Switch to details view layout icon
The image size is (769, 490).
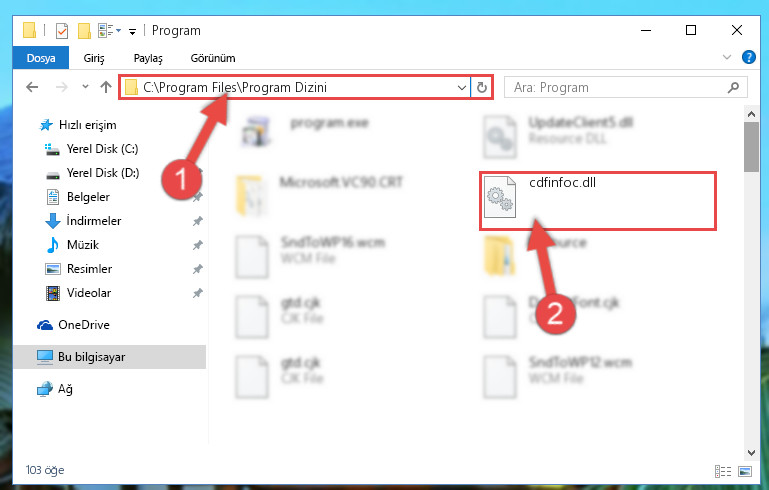coord(723,471)
